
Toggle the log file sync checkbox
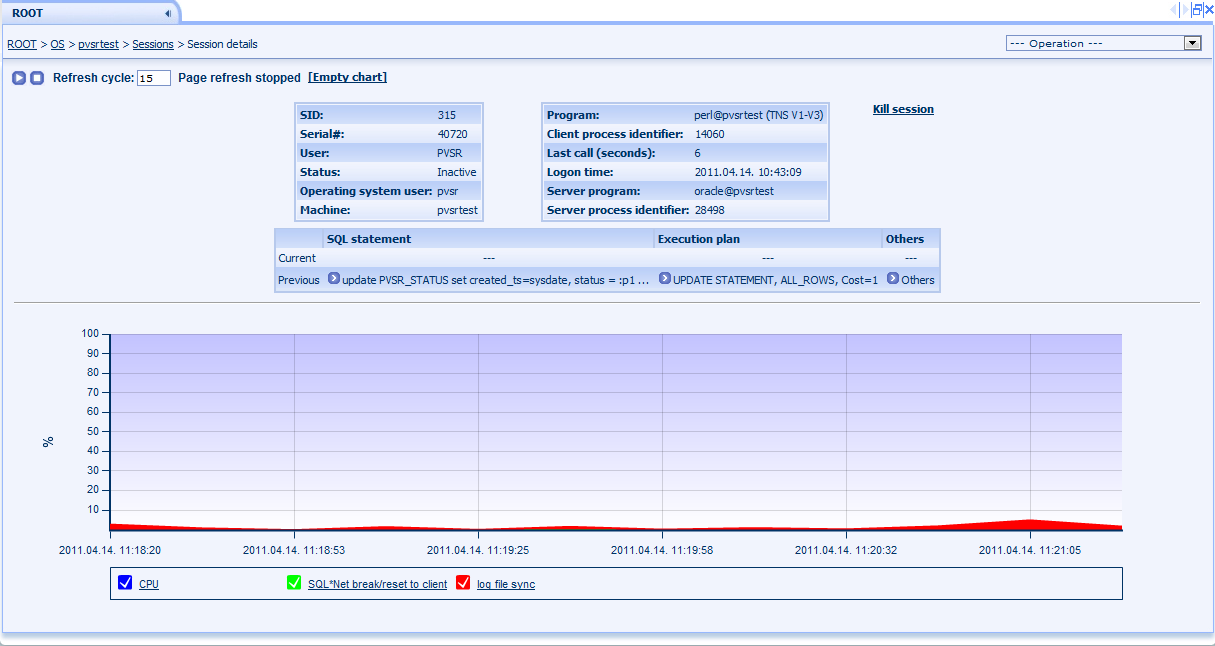(x=463, y=583)
